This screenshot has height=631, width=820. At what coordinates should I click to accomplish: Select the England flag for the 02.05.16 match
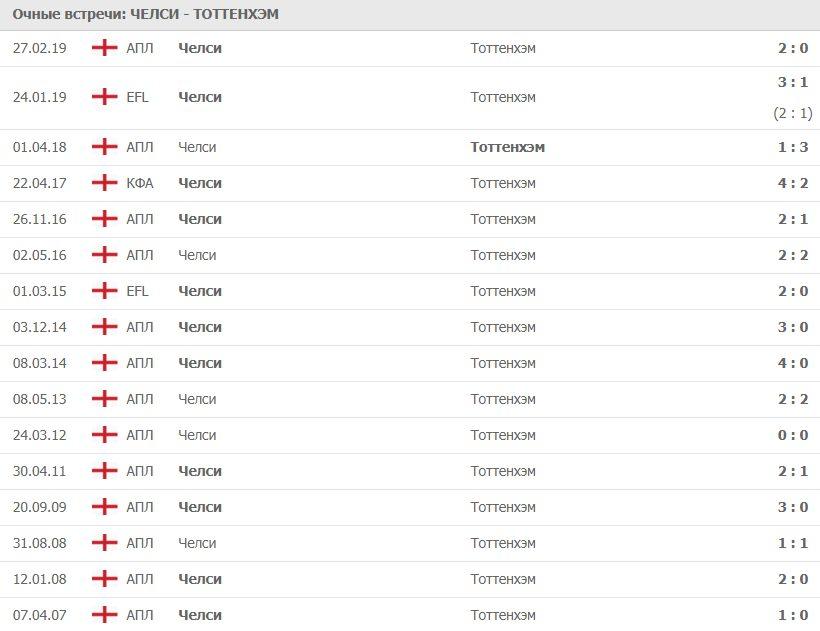(x=104, y=255)
